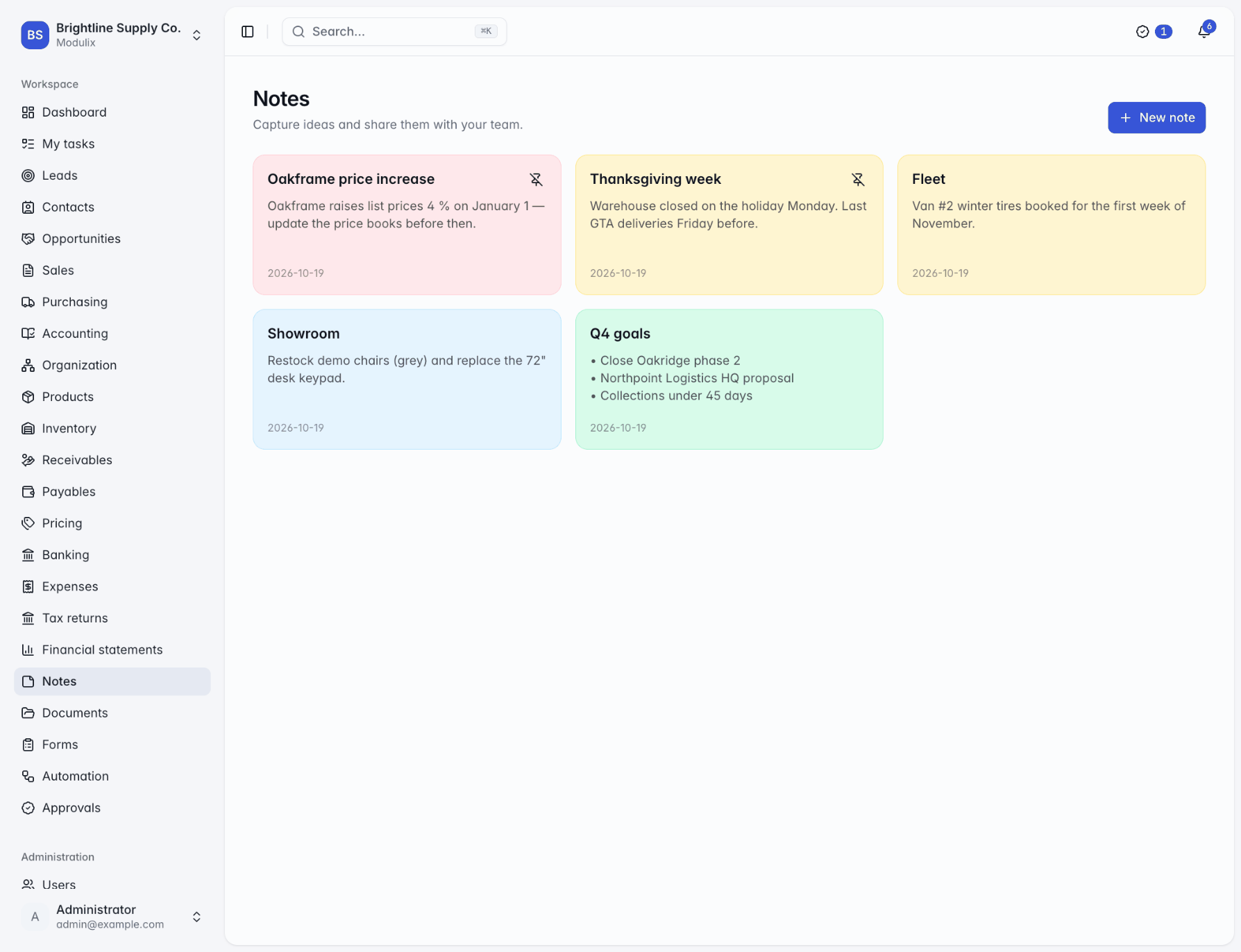Screen dimensions: 1241x952
Task: Focus the Search input field
Action: (x=394, y=32)
